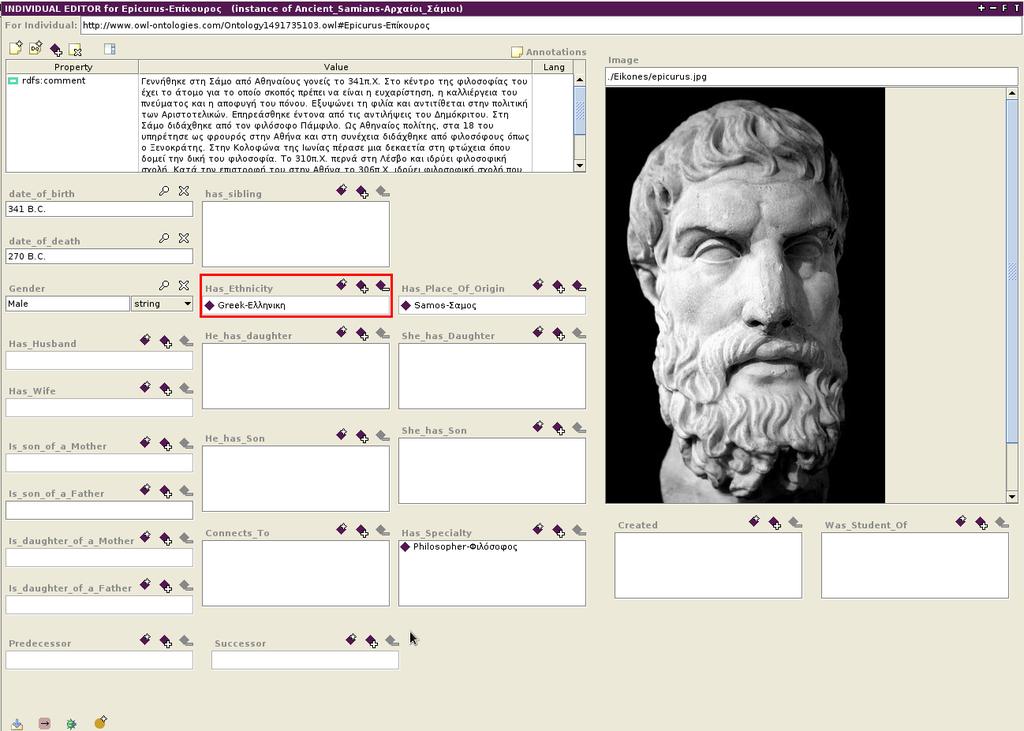Add an existing instance to has_sibling

point(362,191)
